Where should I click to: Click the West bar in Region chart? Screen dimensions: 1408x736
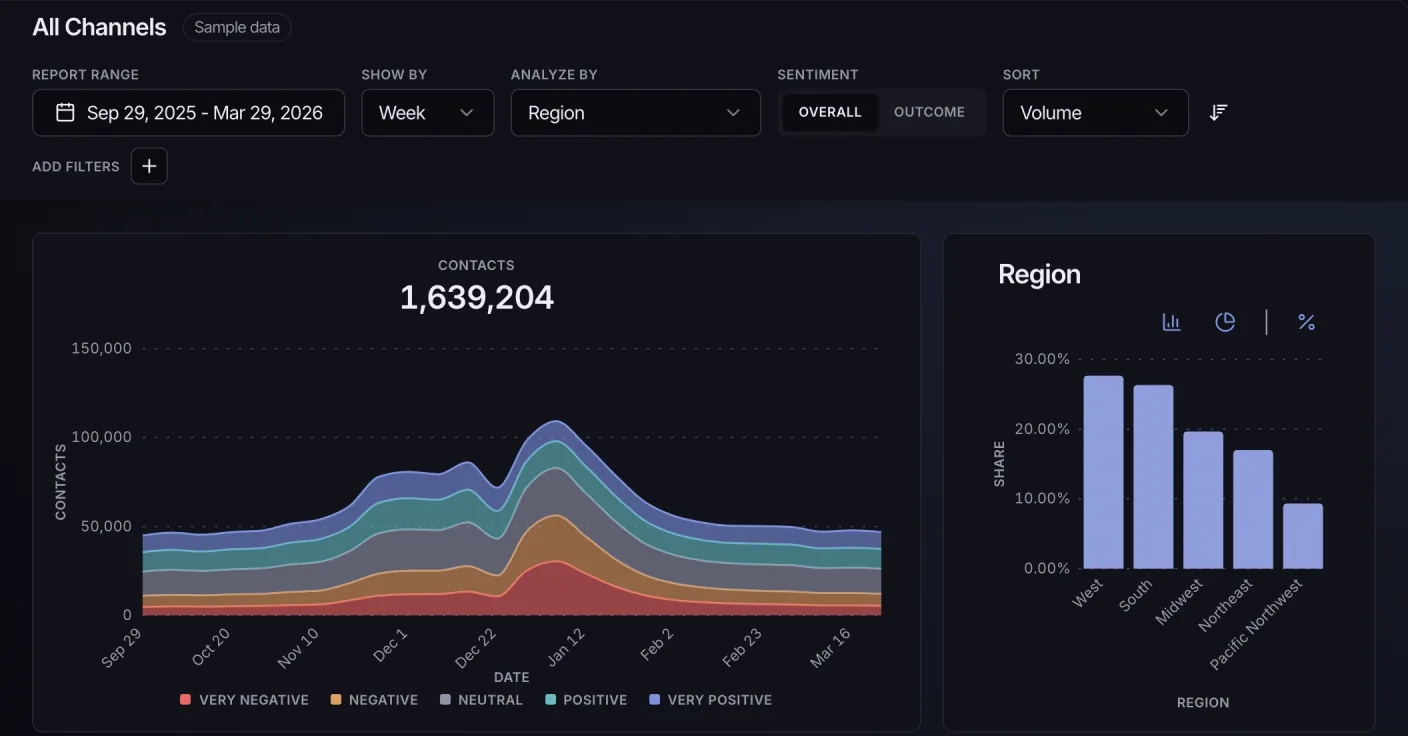pyautogui.click(x=1103, y=472)
